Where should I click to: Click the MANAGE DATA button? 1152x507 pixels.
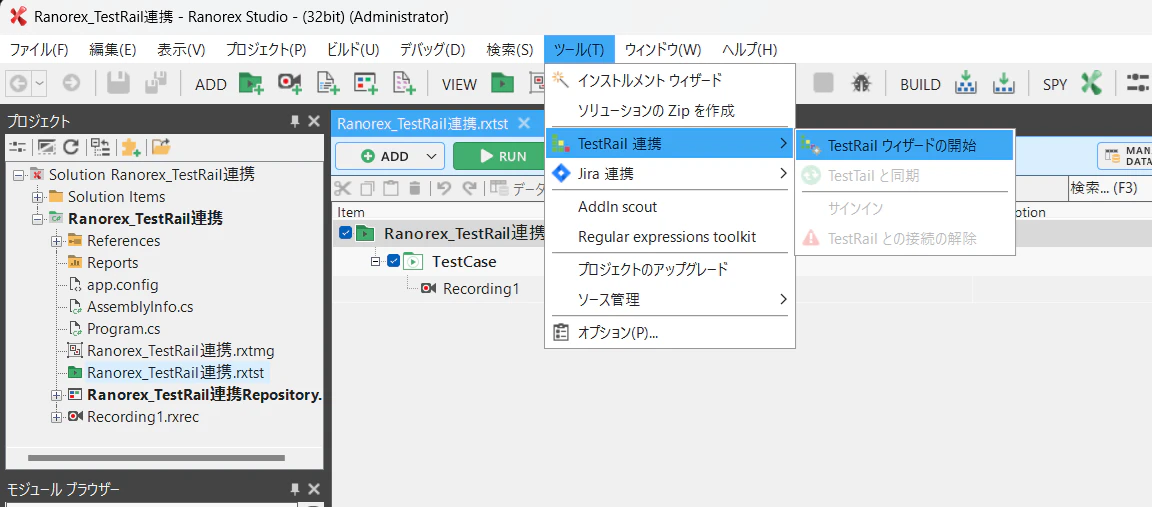click(x=1126, y=156)
